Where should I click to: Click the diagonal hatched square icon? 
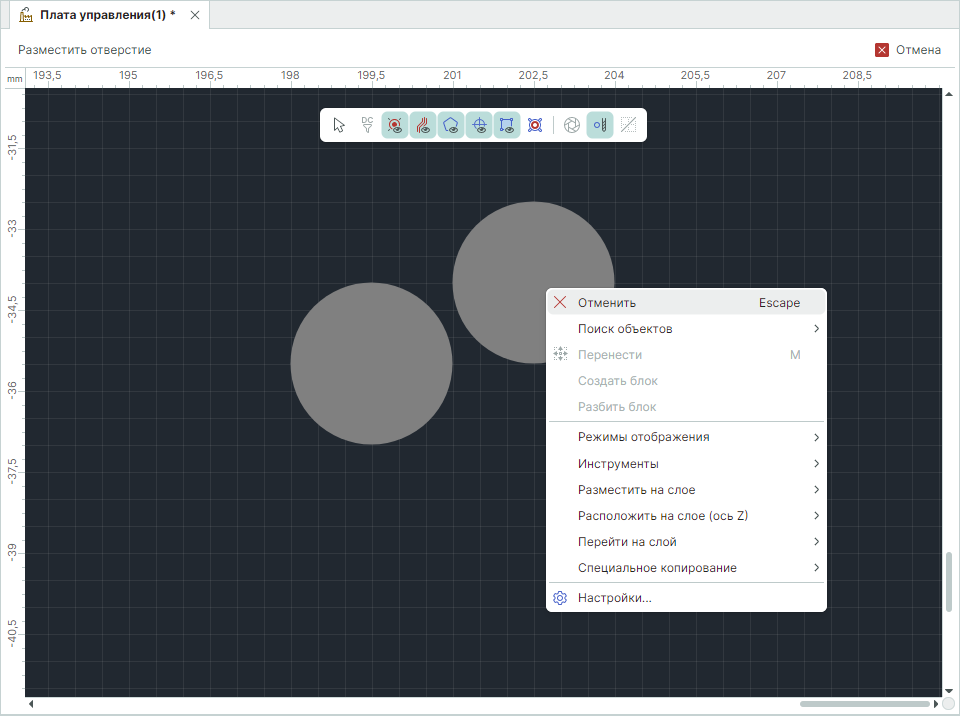point(628,125)
